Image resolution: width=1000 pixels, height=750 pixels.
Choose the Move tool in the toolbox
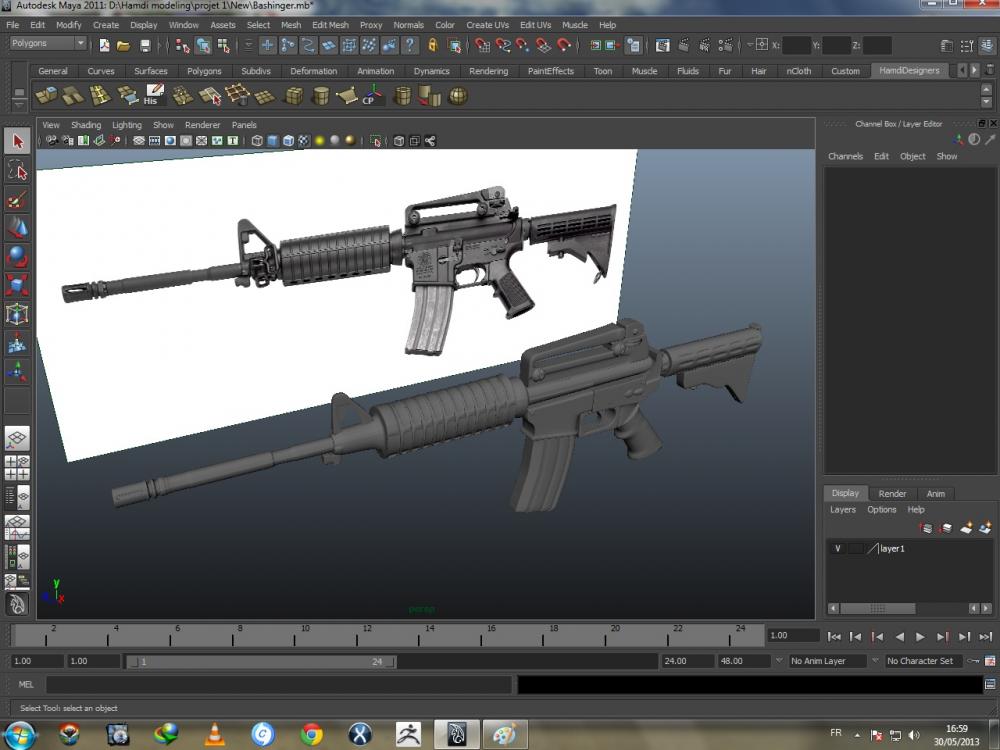(x=17, y=228)
